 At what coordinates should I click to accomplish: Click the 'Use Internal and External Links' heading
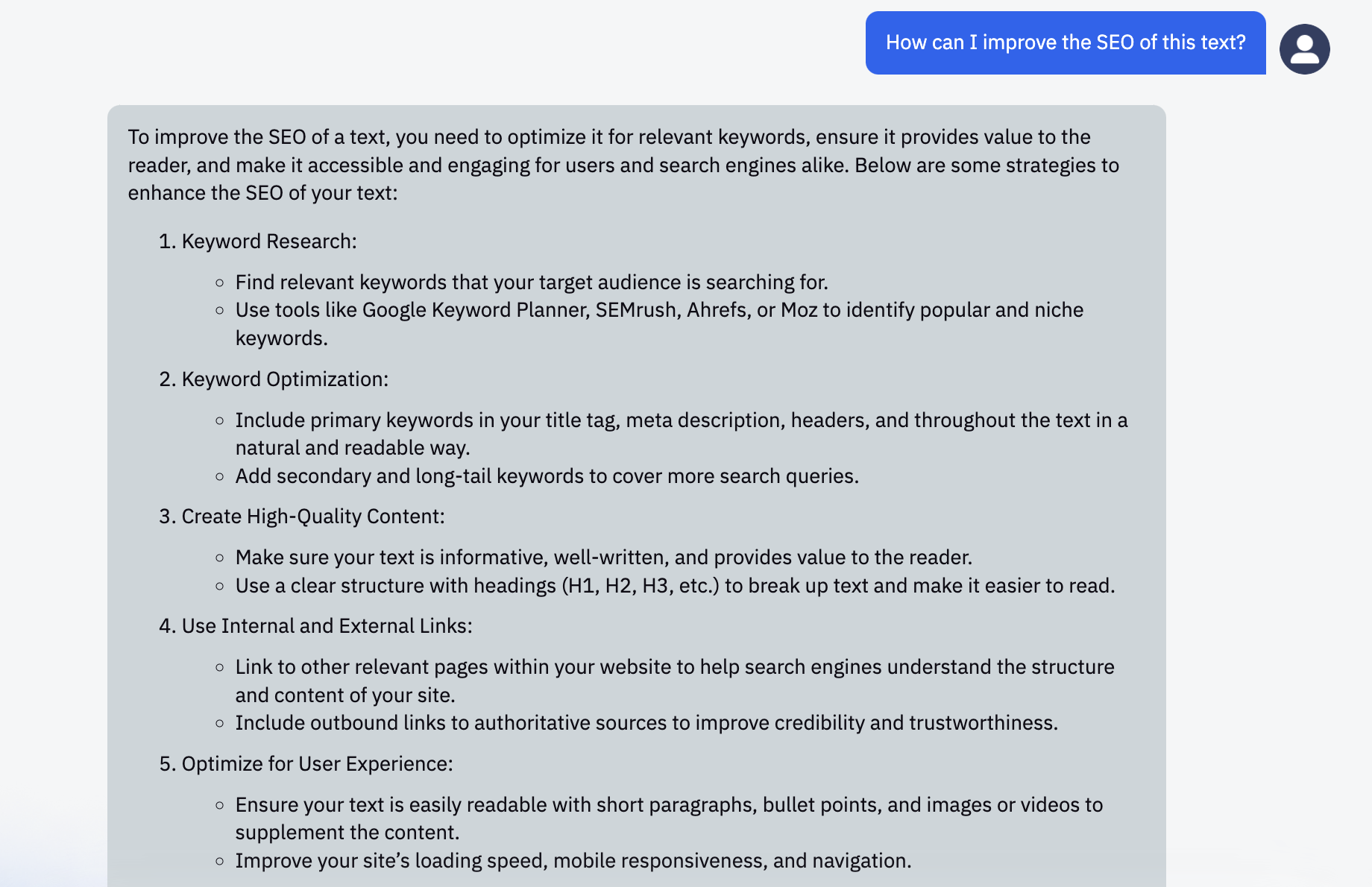click(327, 626)
